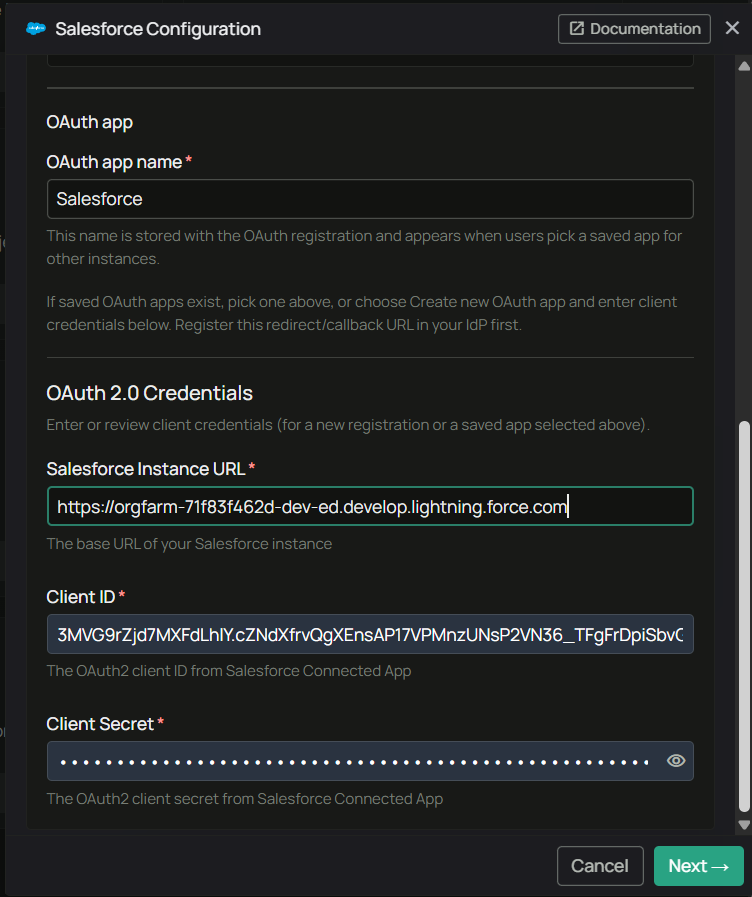Click the vertical scrollbar thumb
The image size is (752, 897).
[744, 616]
